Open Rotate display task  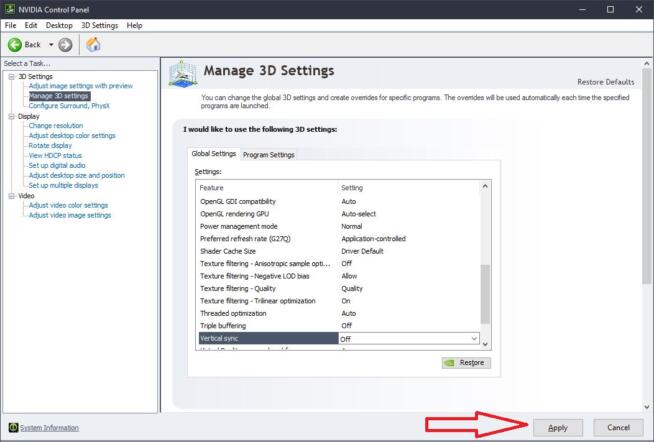click(50, 146)
